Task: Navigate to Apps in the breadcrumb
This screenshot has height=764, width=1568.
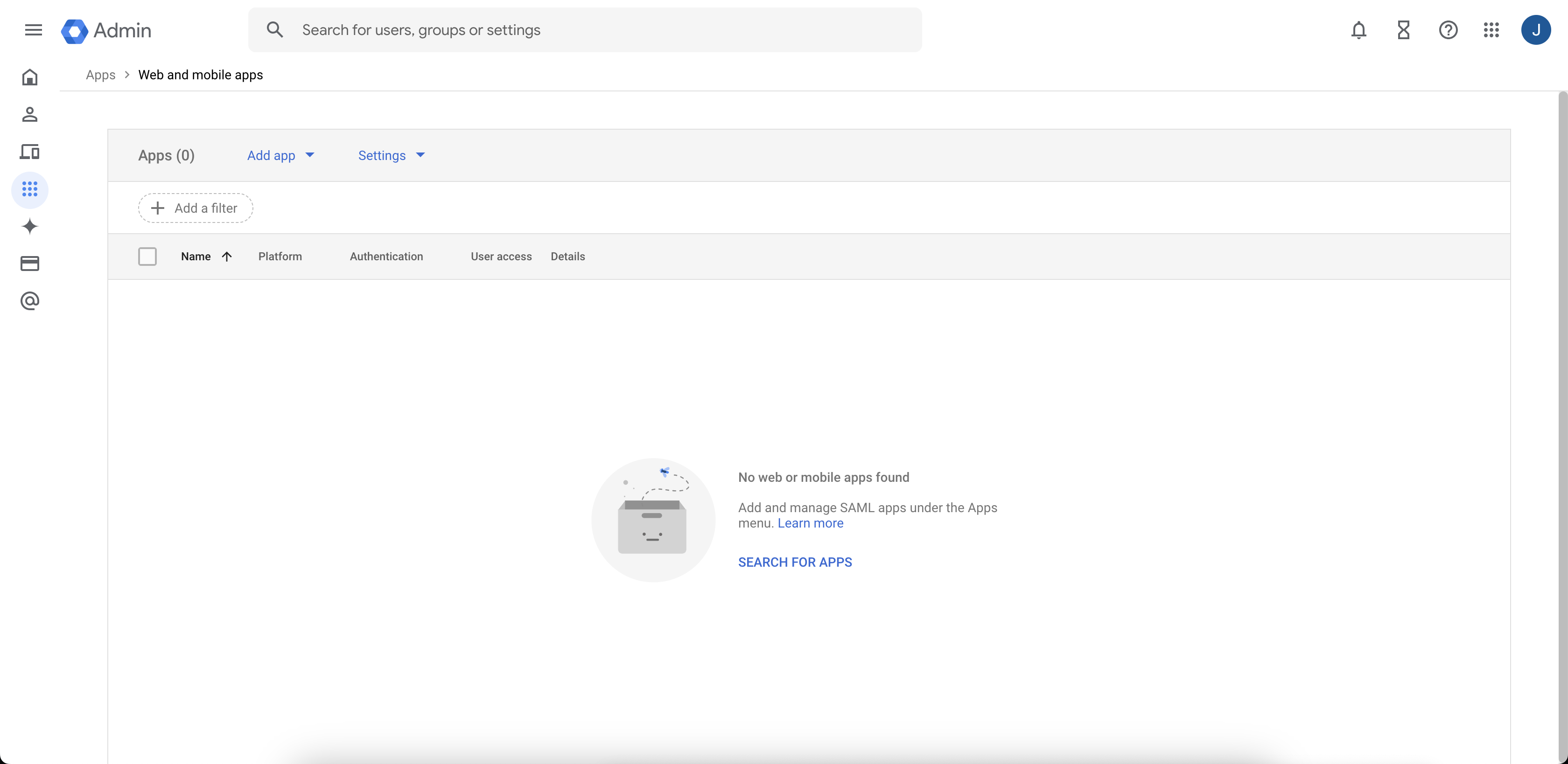Action: pos(100,74)
